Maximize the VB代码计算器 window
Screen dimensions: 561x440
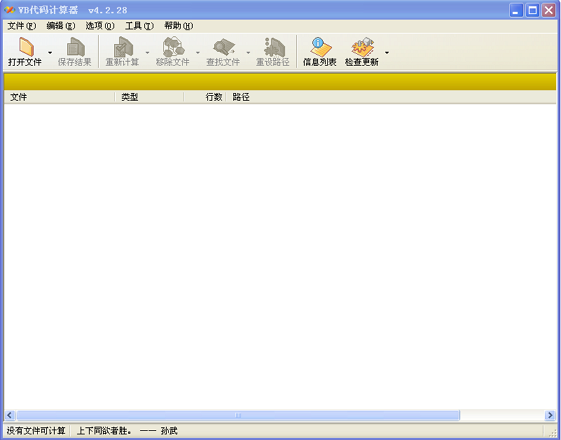(532, 10)
